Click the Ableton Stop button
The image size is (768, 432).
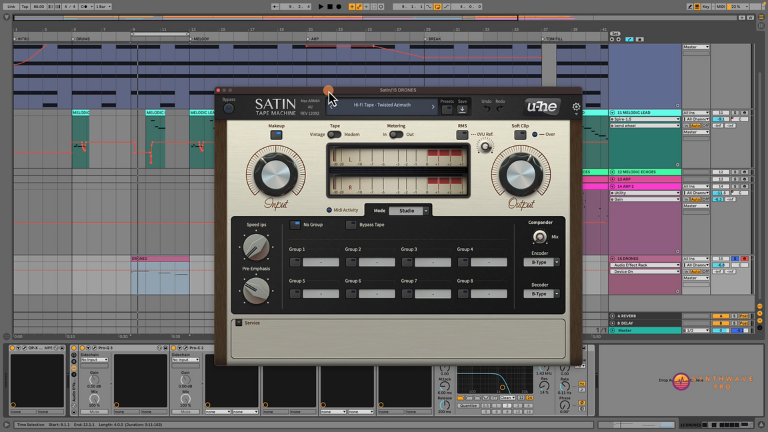tap(330, 7)
